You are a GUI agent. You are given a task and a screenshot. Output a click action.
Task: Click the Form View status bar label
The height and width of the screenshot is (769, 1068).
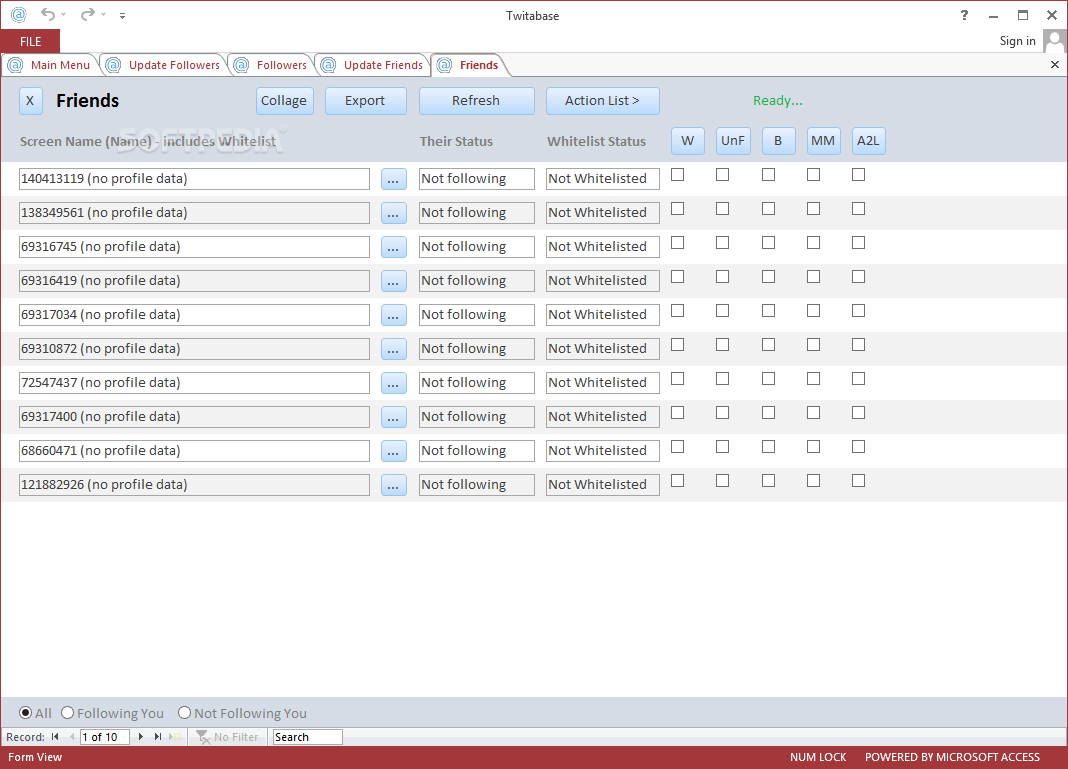coord(35,757)
